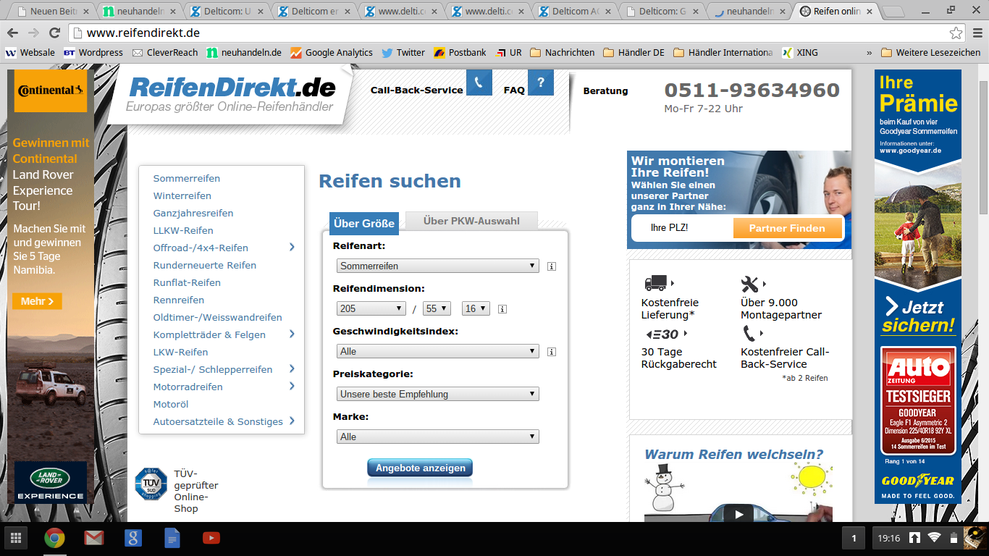This screenshot has width=989, height=556.
Task: Open Sommerreifen menu item
Action: 187,178
